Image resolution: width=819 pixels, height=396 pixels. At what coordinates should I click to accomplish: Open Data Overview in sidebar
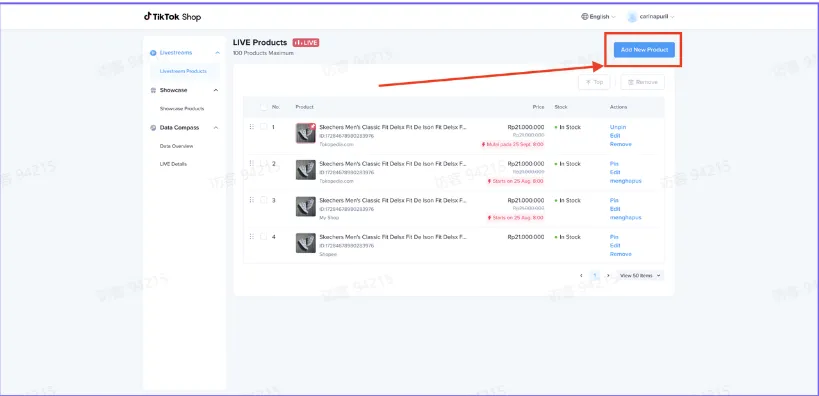[x=177, y=146]
